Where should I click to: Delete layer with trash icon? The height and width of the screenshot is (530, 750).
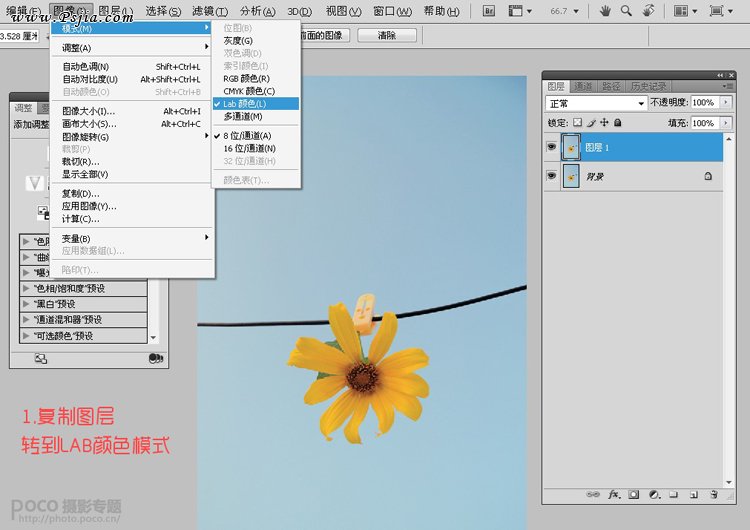click(x=713, y=494)
